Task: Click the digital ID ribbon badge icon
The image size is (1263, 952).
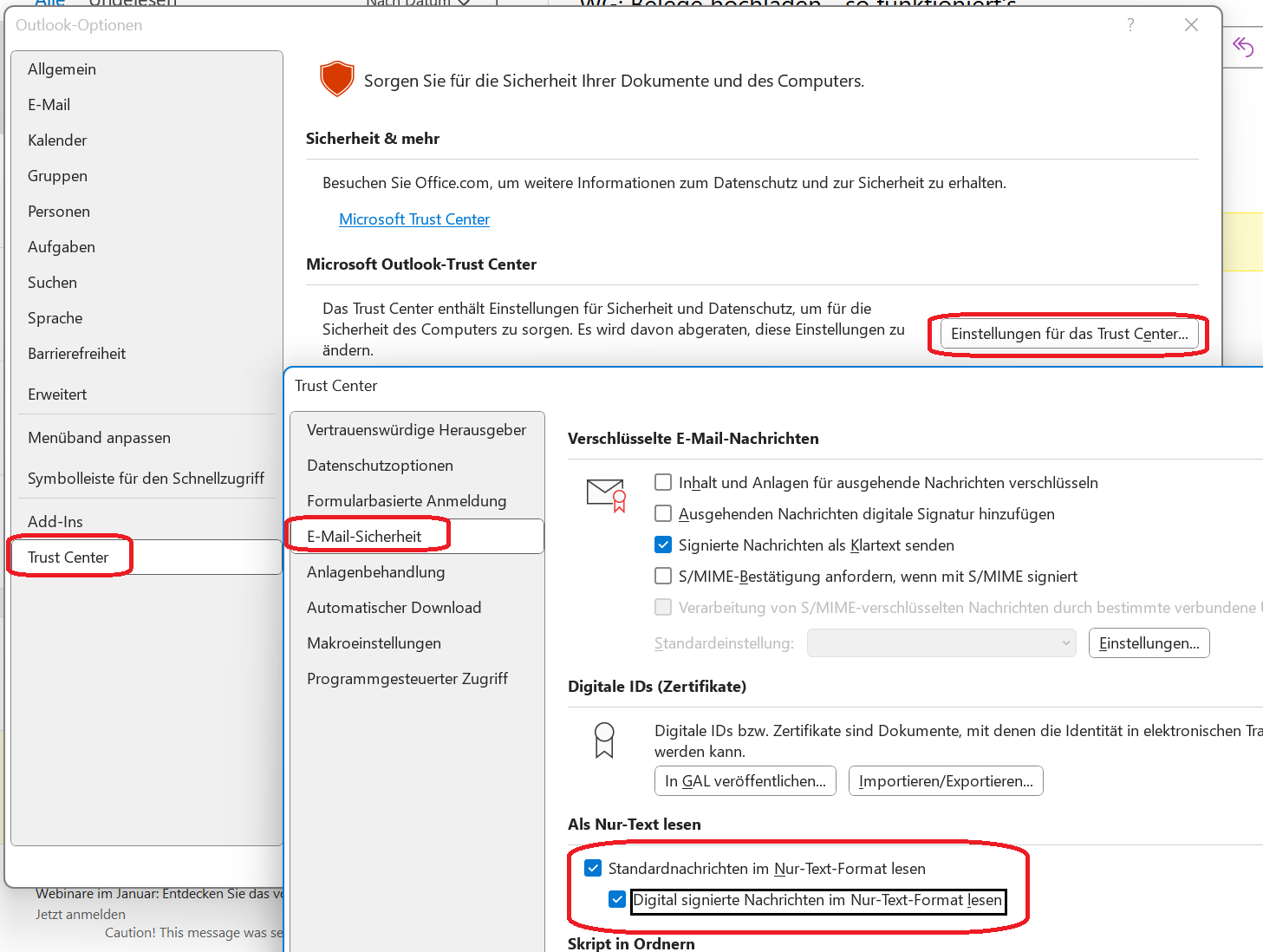Action: point(604,740)
